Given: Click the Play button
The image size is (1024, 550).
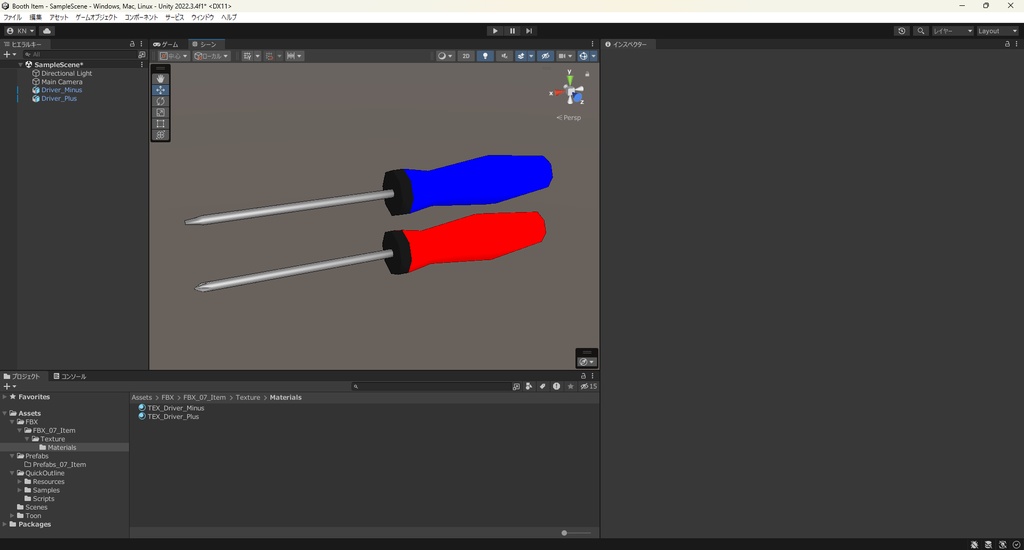Looking at the screenshot, I should [x=495, y=31].
